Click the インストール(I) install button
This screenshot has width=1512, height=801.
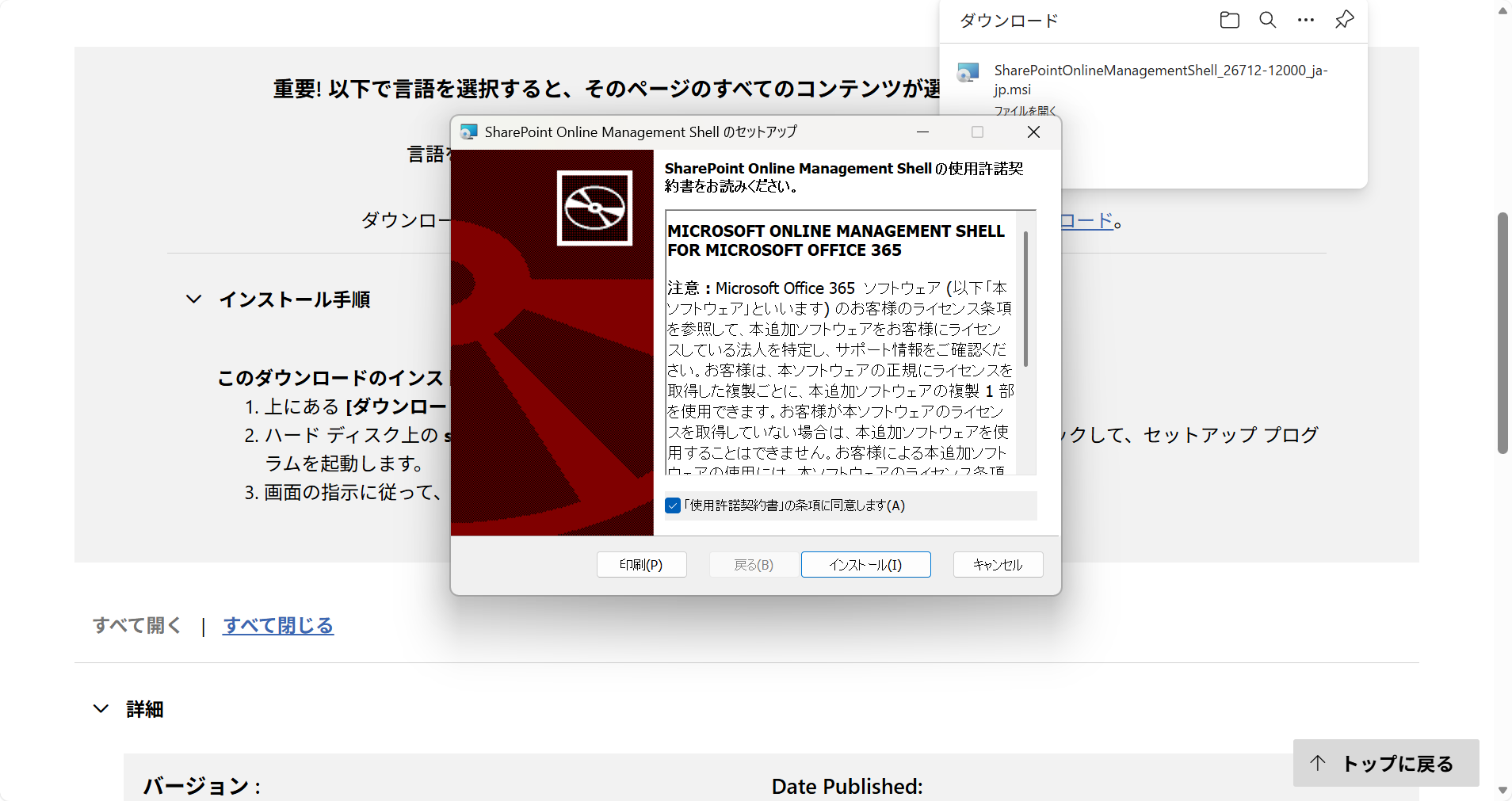click(x=865, y=565)
